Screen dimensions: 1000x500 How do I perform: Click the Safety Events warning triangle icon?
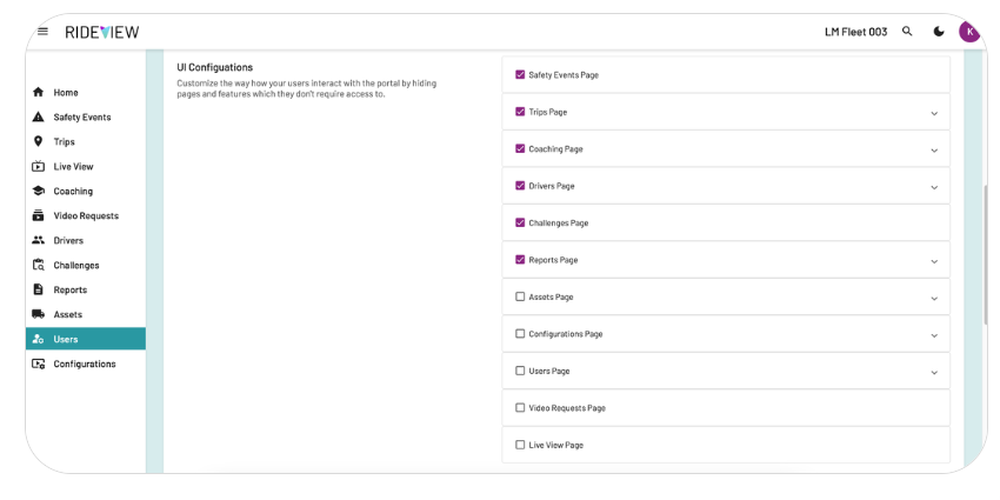pyautogui.click(x=38, y=117)
